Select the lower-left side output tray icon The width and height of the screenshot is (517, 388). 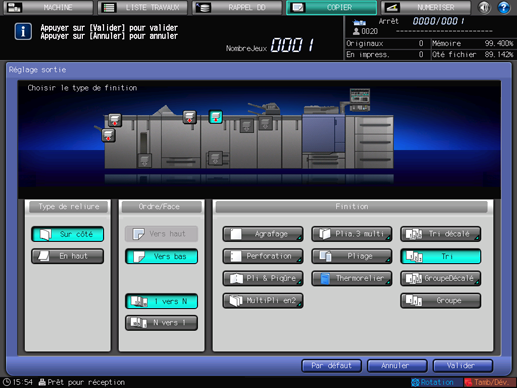point(108,136)
